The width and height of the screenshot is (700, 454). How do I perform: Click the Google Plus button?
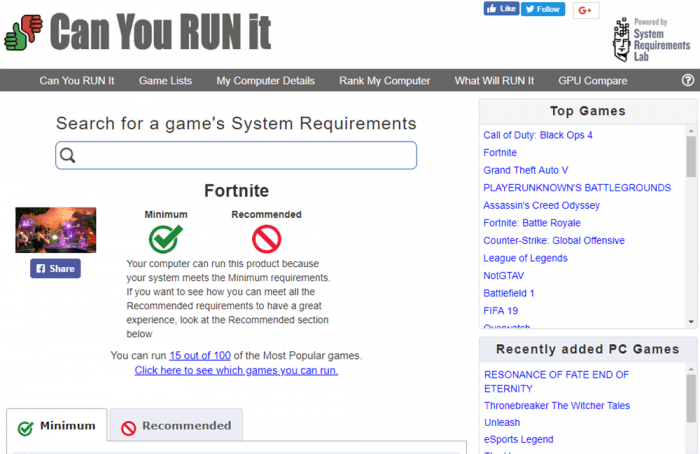tap(586, 10)
